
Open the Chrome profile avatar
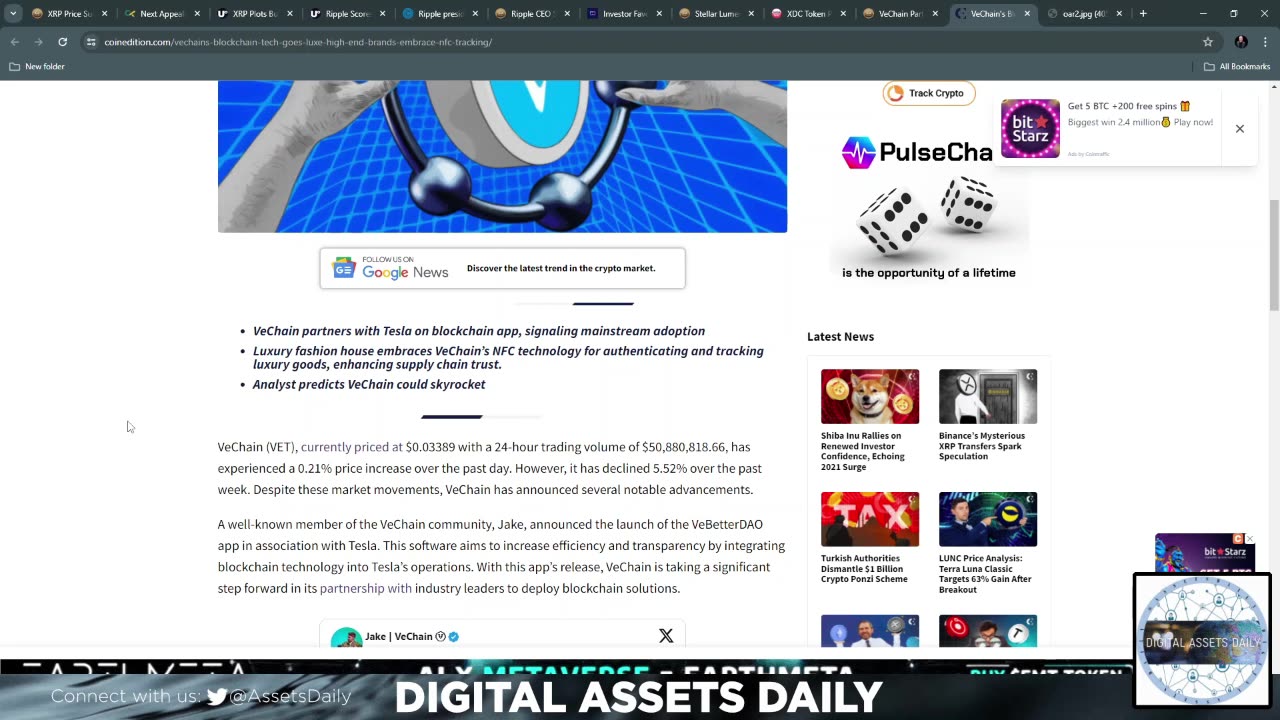(x=1241, y=42)
